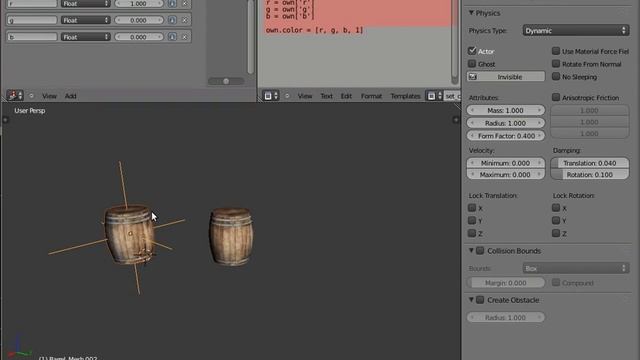Screen dimensions: 640x360
Task: Lock Rotation on X axis
Action: tap(556, 208)
